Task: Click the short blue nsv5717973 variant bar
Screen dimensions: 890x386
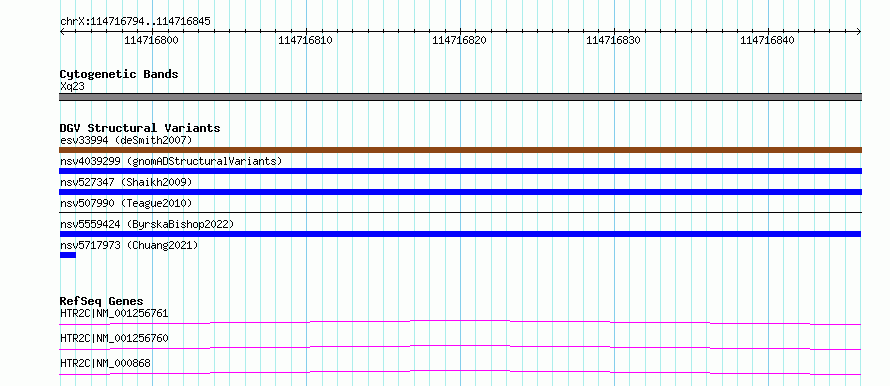Action: point(68,255)
